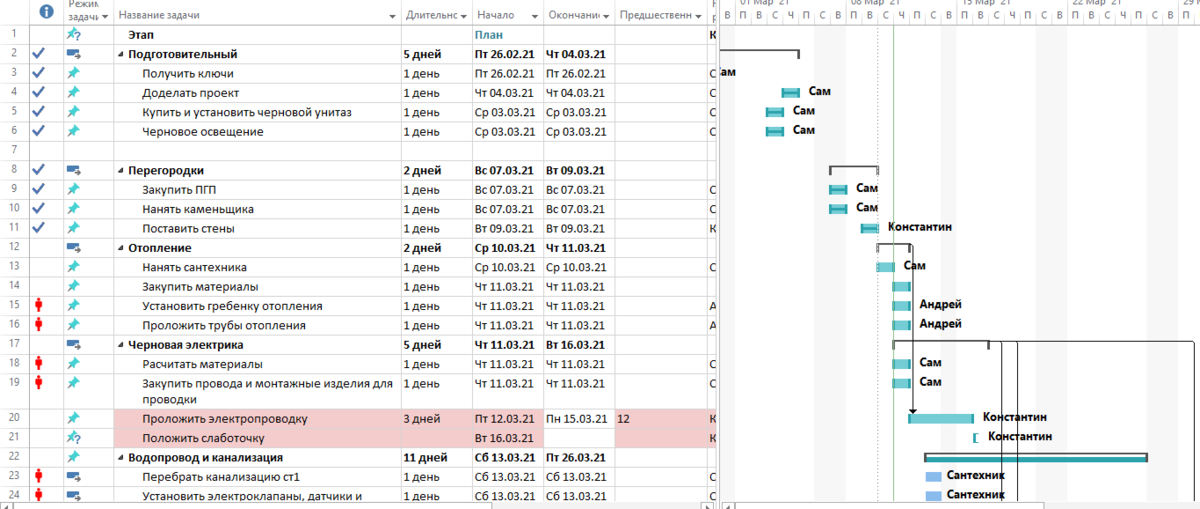The height and width of the screenshot is (509, 1200).
Task: Click the pin mode icon for Закупить ПГП
Action: coord(74,189)
